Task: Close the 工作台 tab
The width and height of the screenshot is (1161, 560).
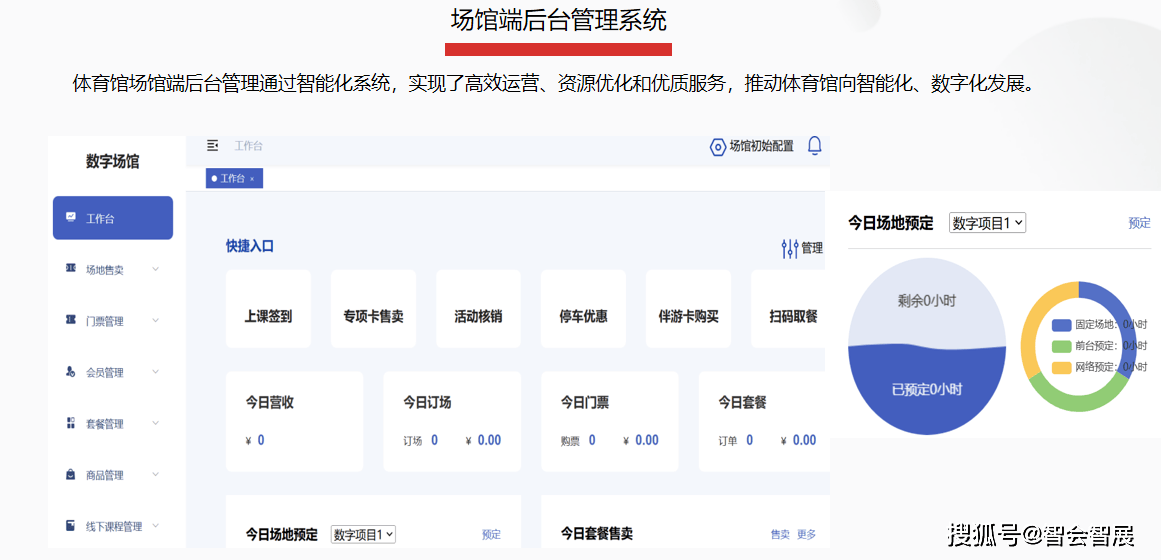Action: pos(252,179)
